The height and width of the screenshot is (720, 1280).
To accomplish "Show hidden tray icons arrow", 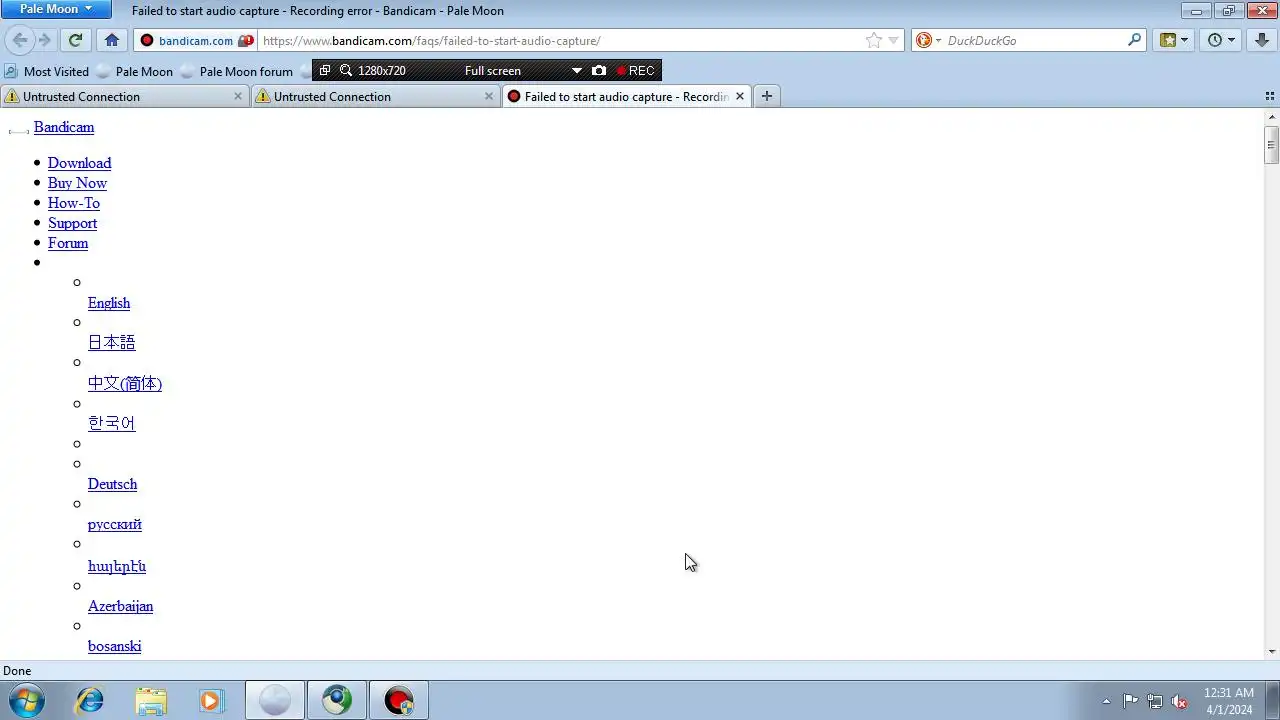I will (x=1106, y=701).
